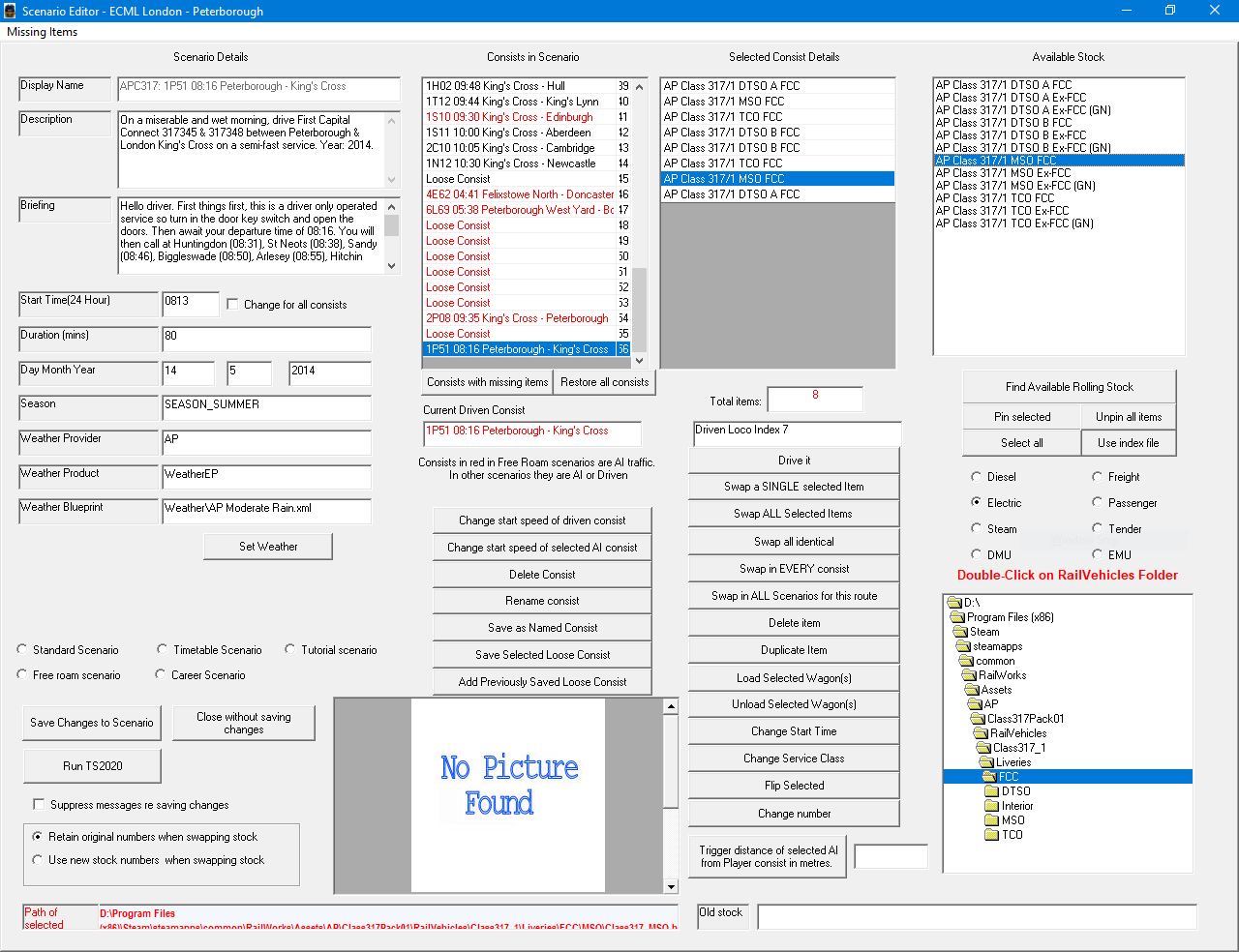The width and height of the screenshot is (1239, 952).
Task: Click the application icon in title bar
Action: pos(11,11)
